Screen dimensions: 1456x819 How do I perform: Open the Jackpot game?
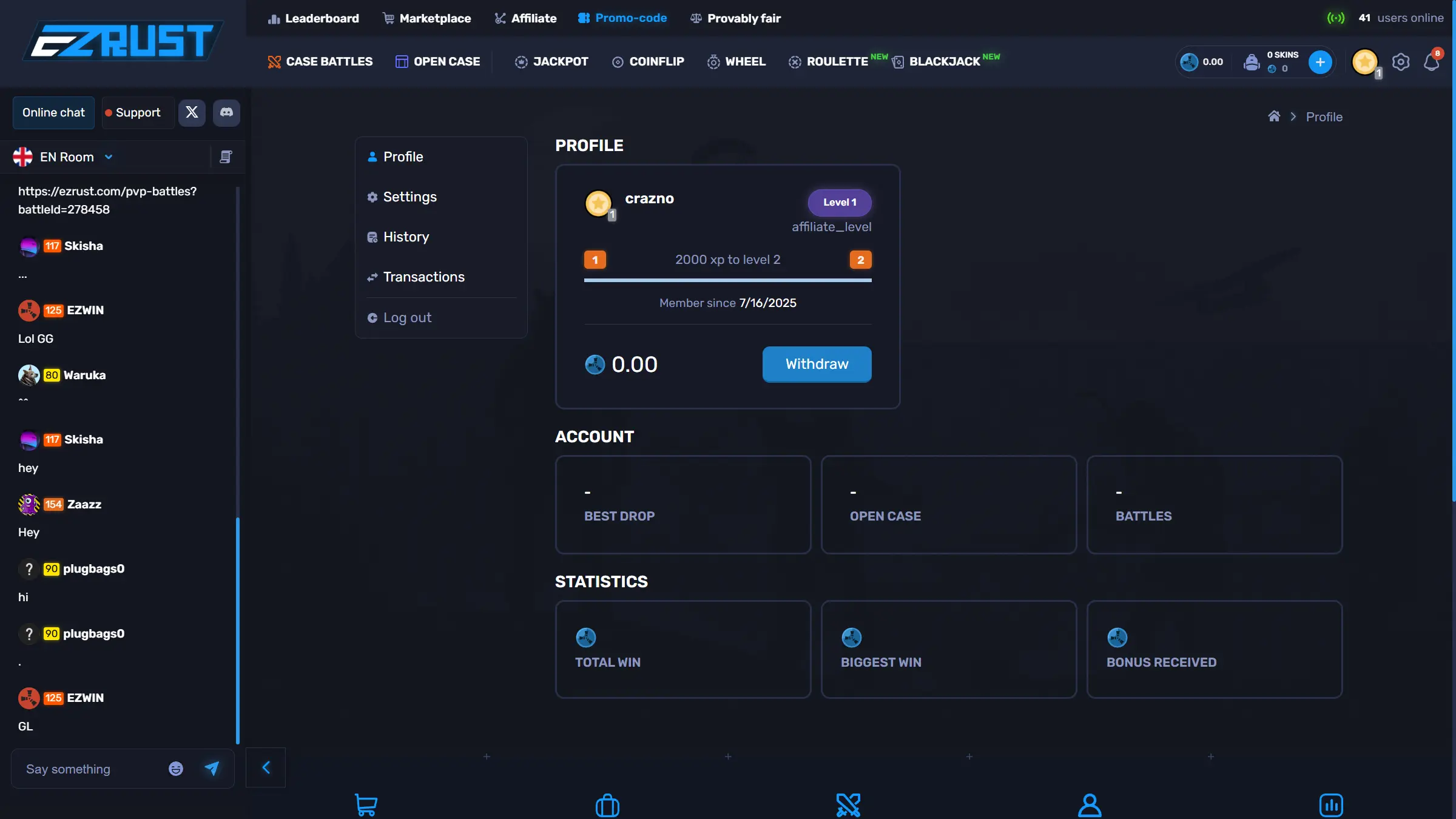tap(551, 62)
